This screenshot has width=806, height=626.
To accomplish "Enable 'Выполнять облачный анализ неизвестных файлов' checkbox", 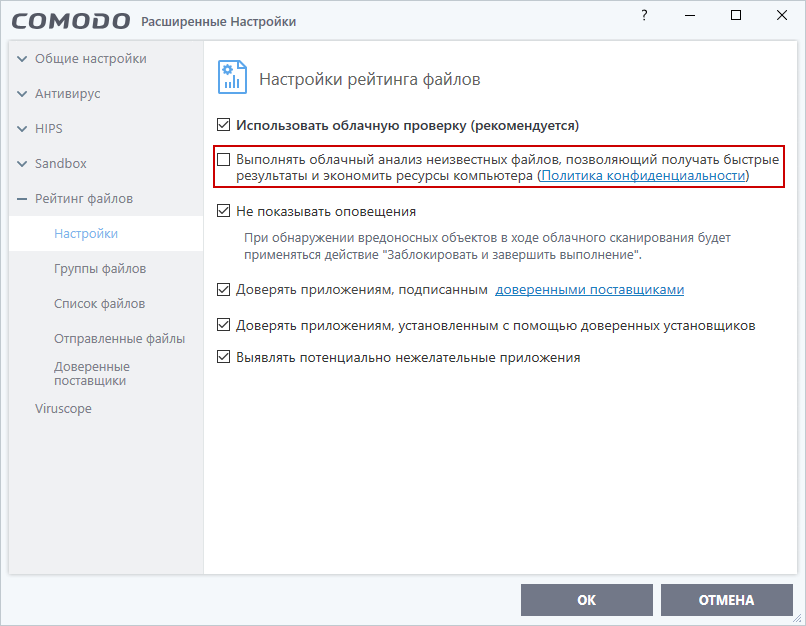I will pos(223,160).
